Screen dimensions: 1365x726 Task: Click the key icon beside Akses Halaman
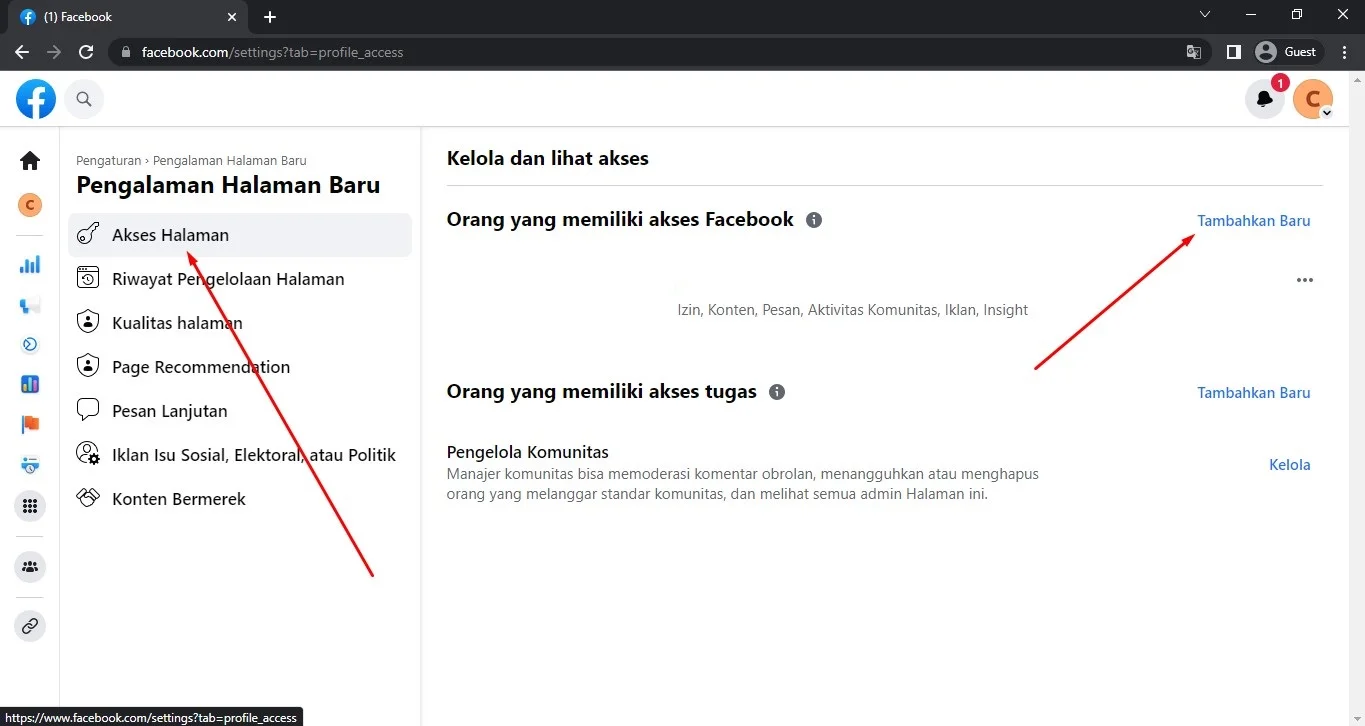89,235
